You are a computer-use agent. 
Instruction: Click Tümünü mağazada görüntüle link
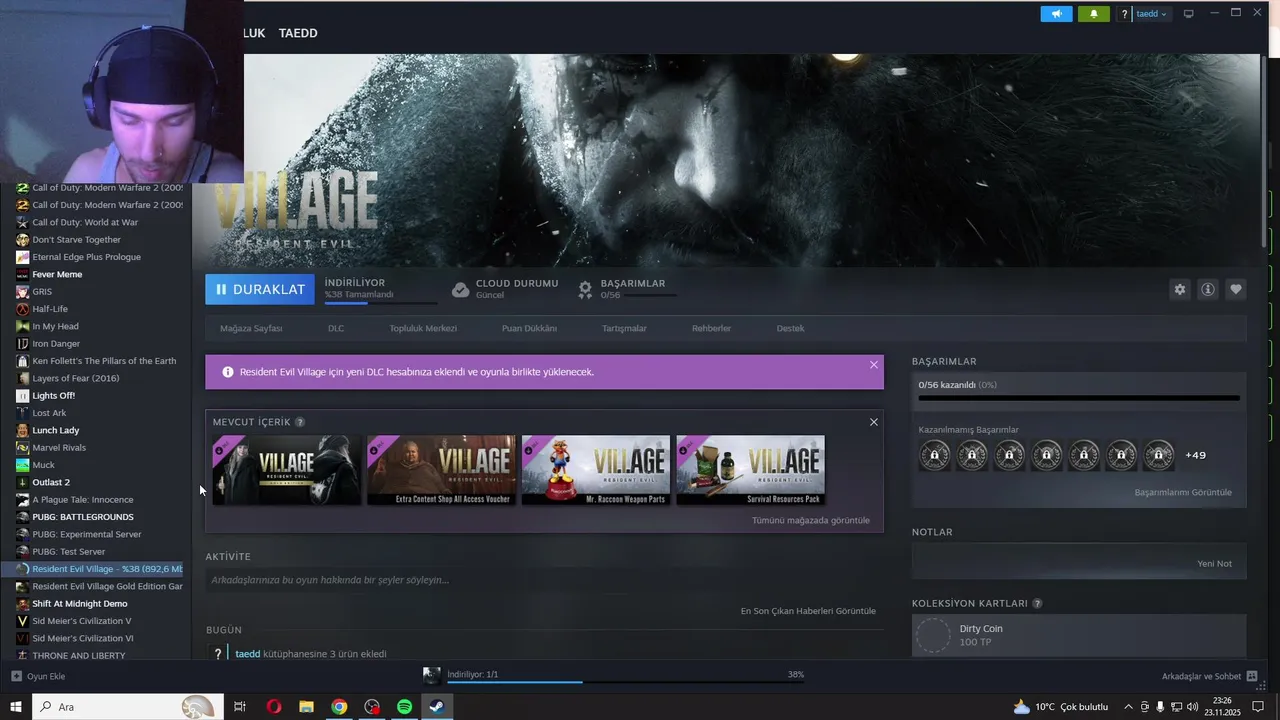click(x=811, y=520)
